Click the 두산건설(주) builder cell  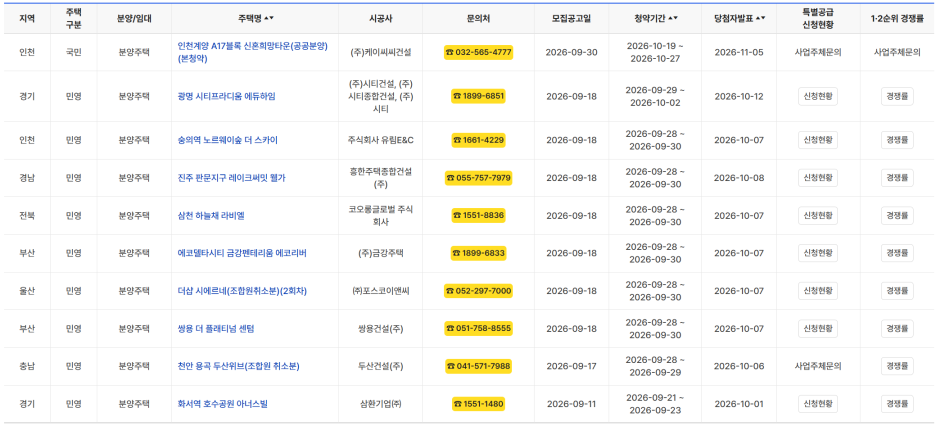click(x=380, y=366)
